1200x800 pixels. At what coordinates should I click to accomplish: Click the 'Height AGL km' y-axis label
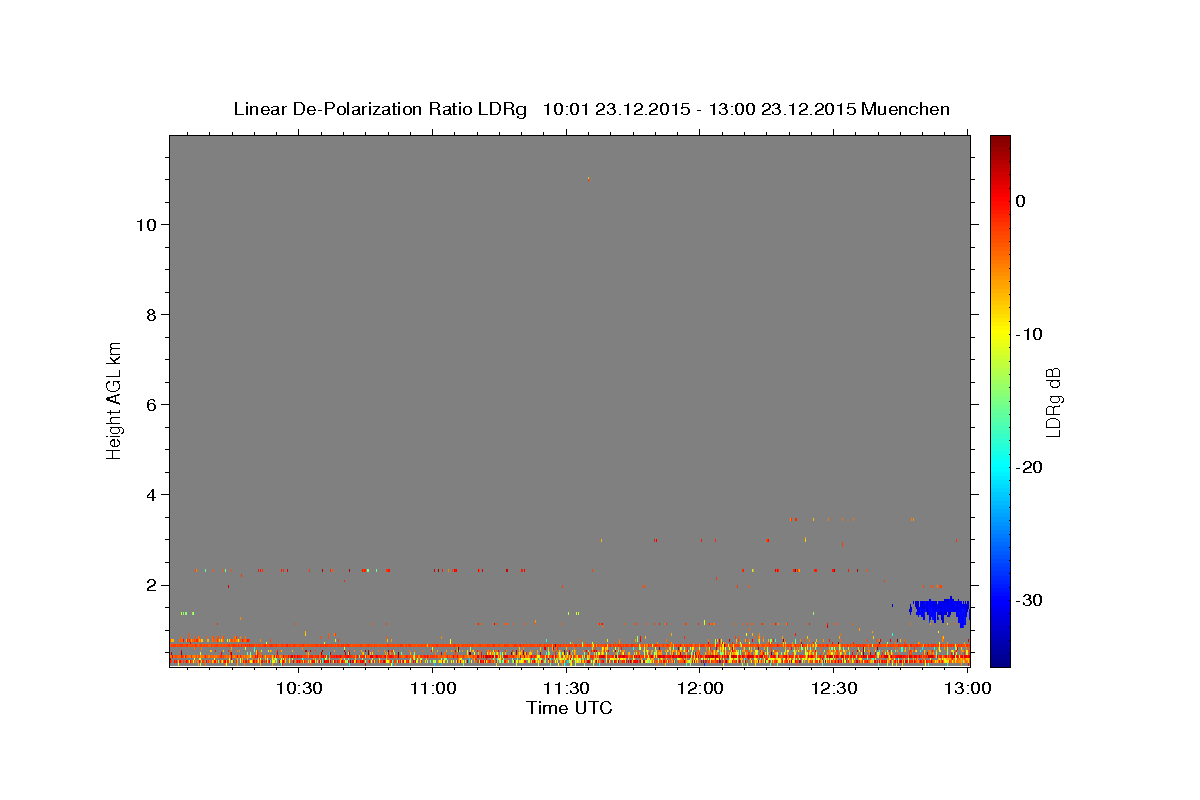(115, 400)
